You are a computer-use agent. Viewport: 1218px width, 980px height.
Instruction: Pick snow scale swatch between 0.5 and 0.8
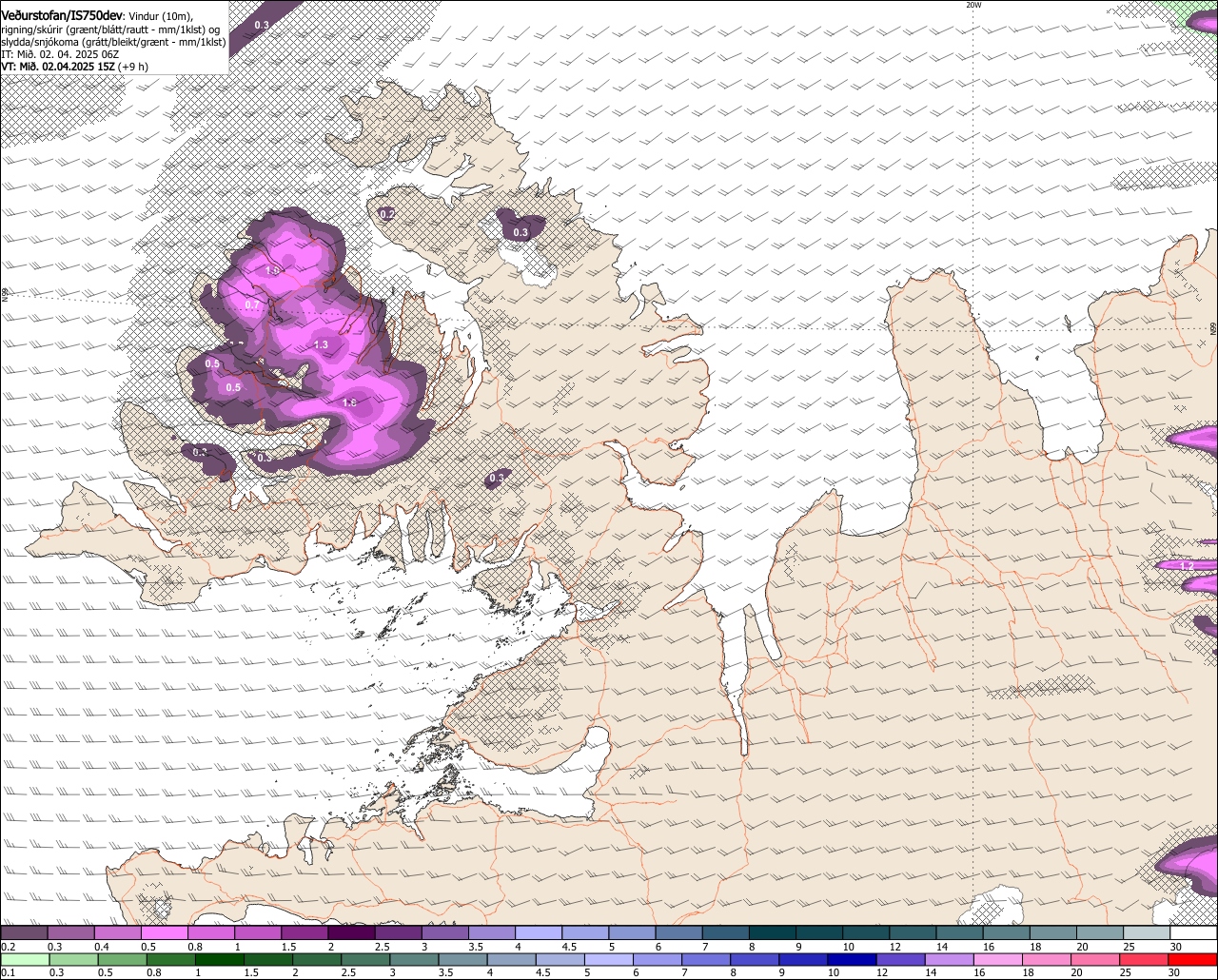[165, 933]
